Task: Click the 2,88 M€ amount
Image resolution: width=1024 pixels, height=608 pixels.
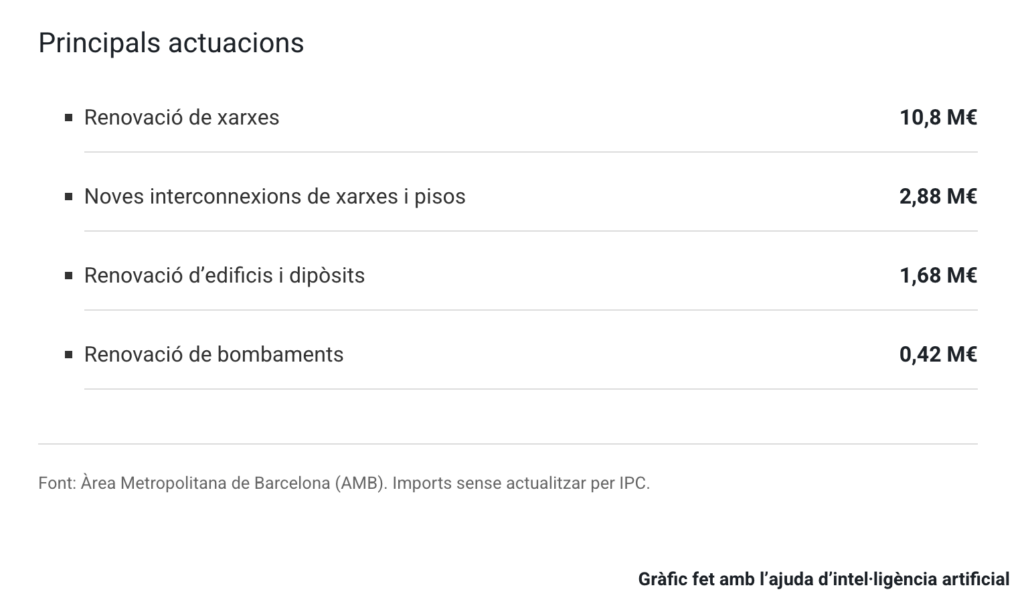Action: coord(938,197)
